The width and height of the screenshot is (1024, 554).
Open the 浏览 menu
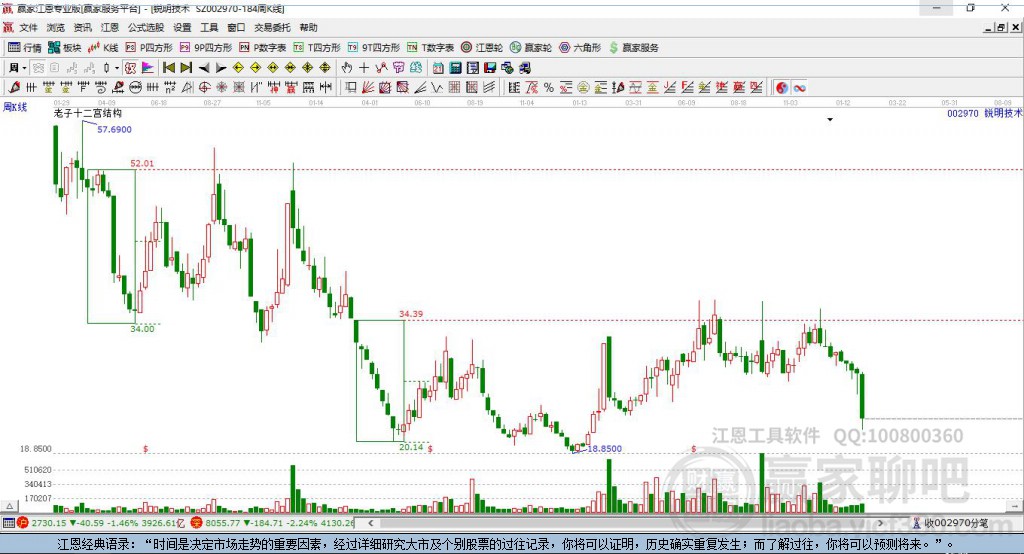pos(56,27)
